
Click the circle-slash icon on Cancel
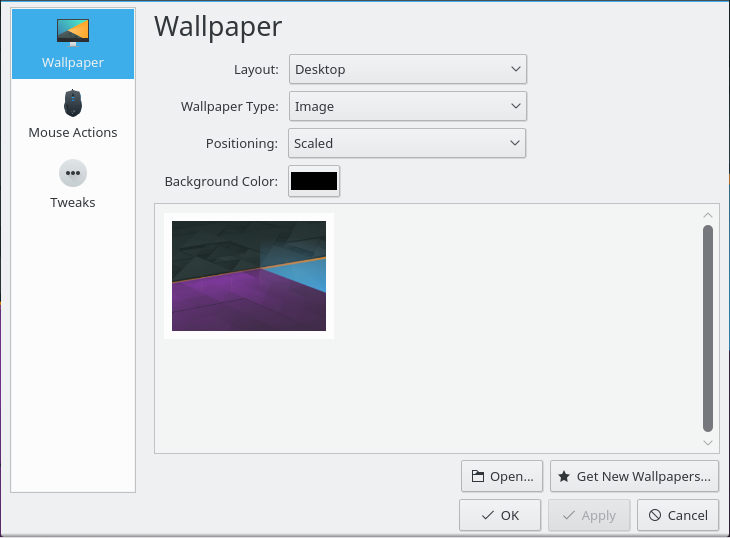[x=654, y=516]
